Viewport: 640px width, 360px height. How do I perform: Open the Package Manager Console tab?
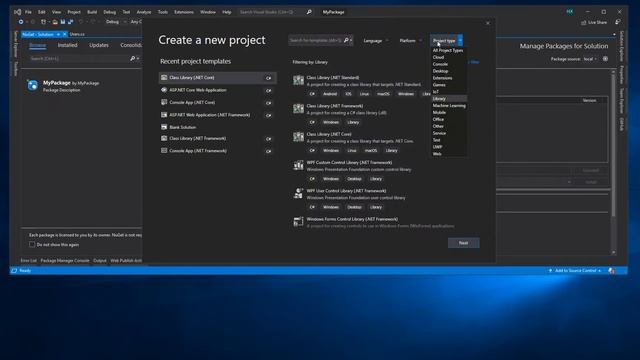pos(64,260)
